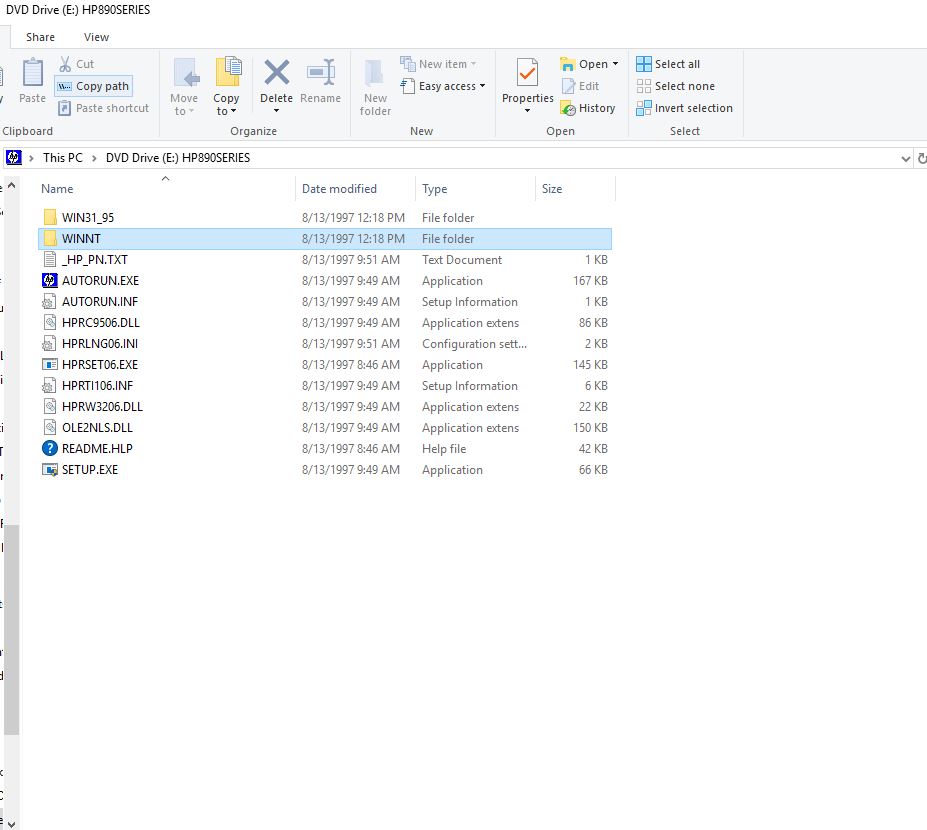
Task: Click the Delete icon in the ribbon
Action: [276, 73]
